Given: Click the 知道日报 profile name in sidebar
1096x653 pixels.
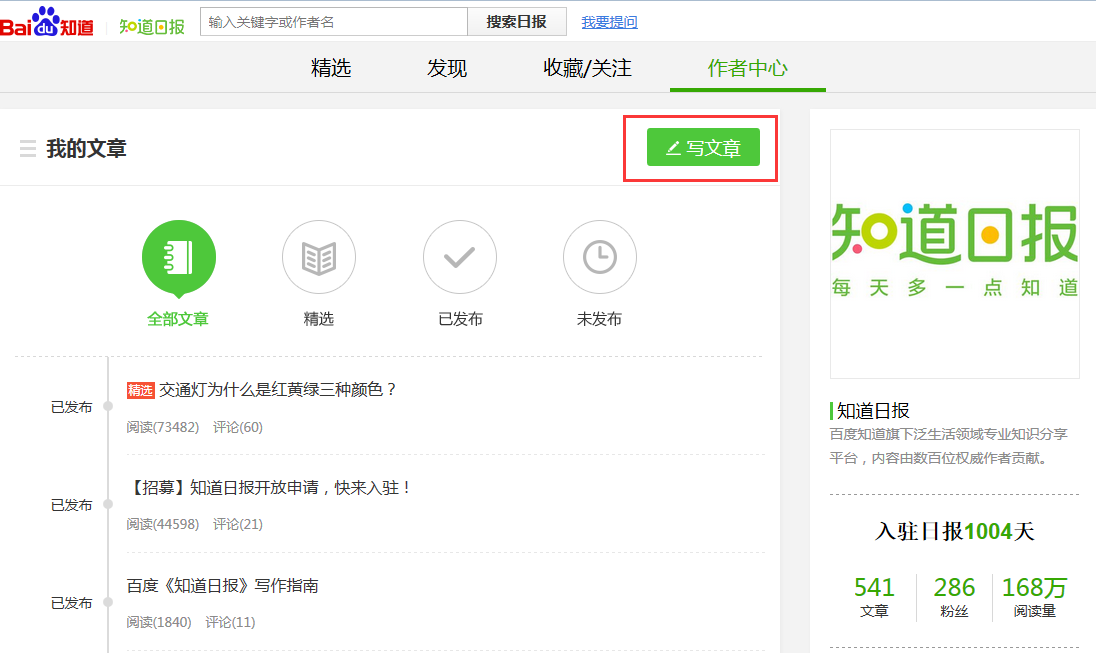Looking at the screenshot, I should 873,410.
